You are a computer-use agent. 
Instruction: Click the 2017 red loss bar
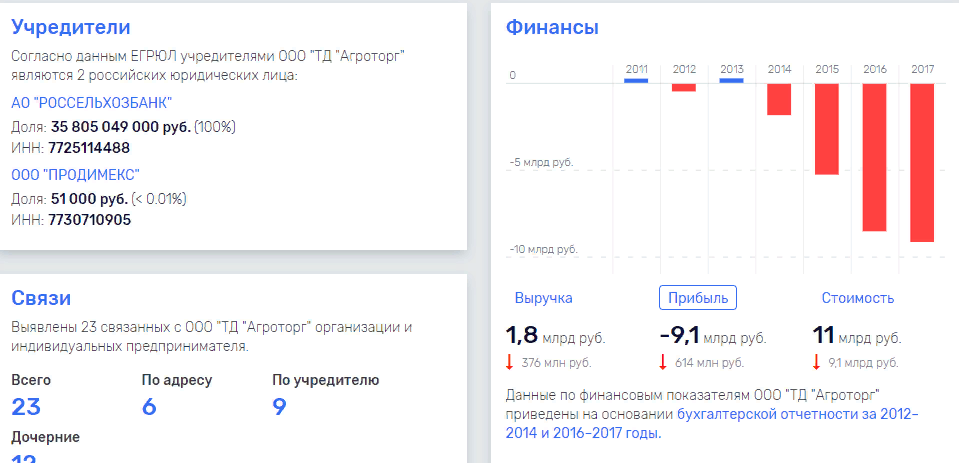922,163
